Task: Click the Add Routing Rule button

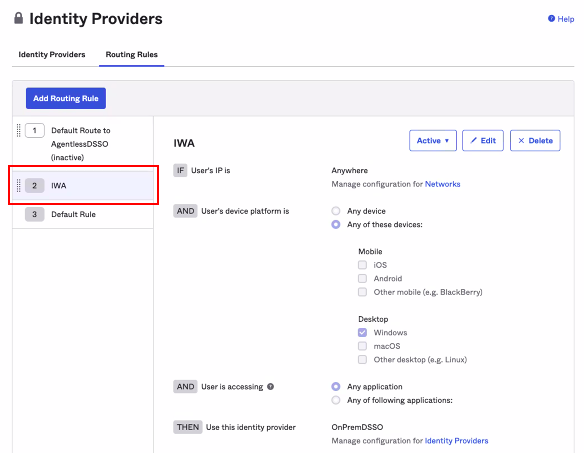Action: 66,98
